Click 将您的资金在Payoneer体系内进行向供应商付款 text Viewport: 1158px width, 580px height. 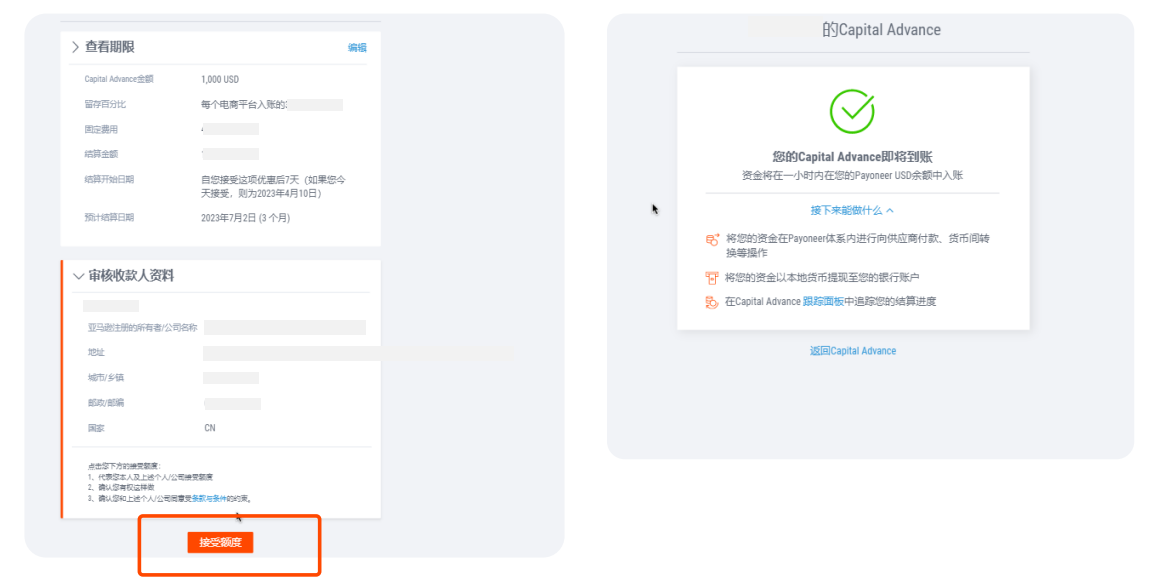858,245
